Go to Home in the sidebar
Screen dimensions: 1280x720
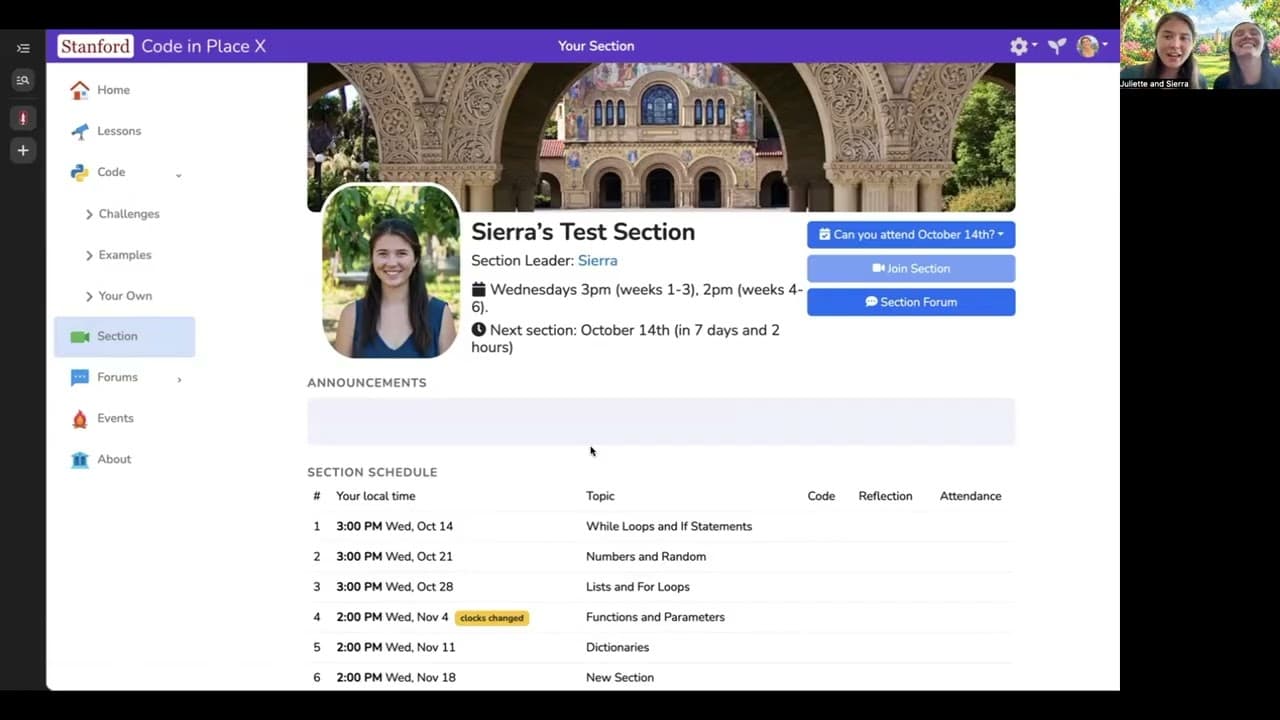113,90
